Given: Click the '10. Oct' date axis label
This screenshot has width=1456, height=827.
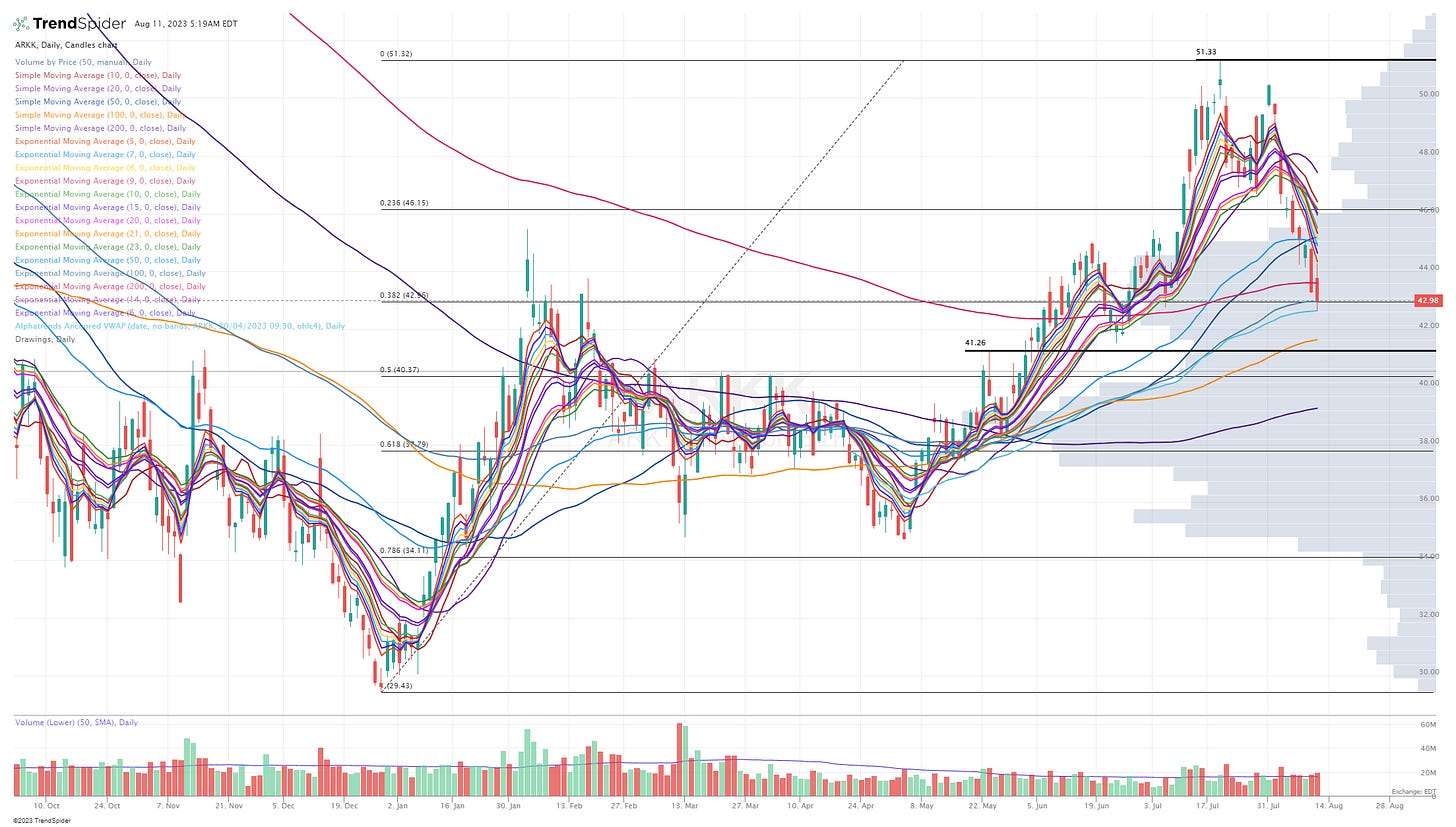Looking at the screenshot, I should click(x=48, y=805).
